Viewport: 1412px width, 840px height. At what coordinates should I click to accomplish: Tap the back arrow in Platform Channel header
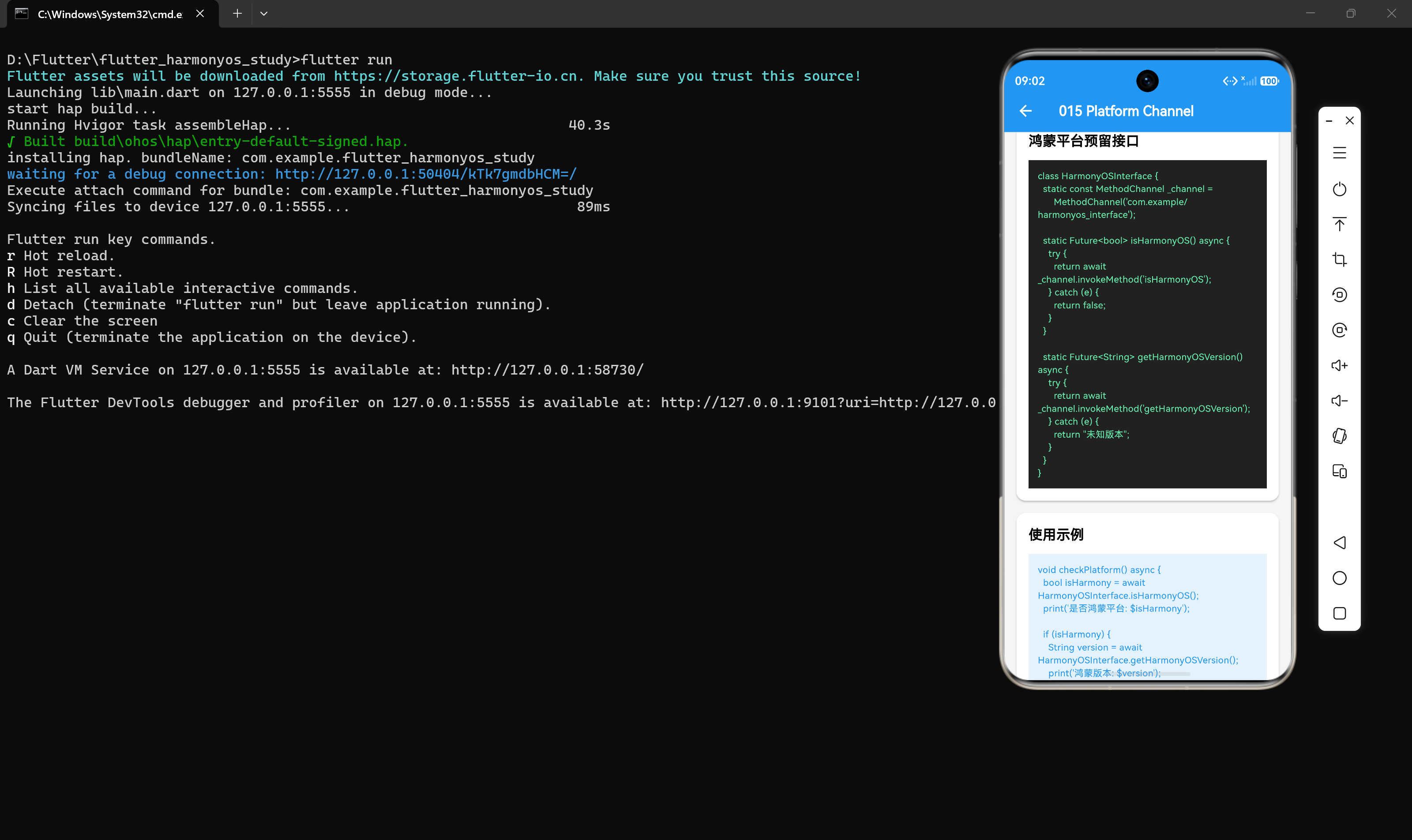pyautogui.click(x=1025, y=111)
